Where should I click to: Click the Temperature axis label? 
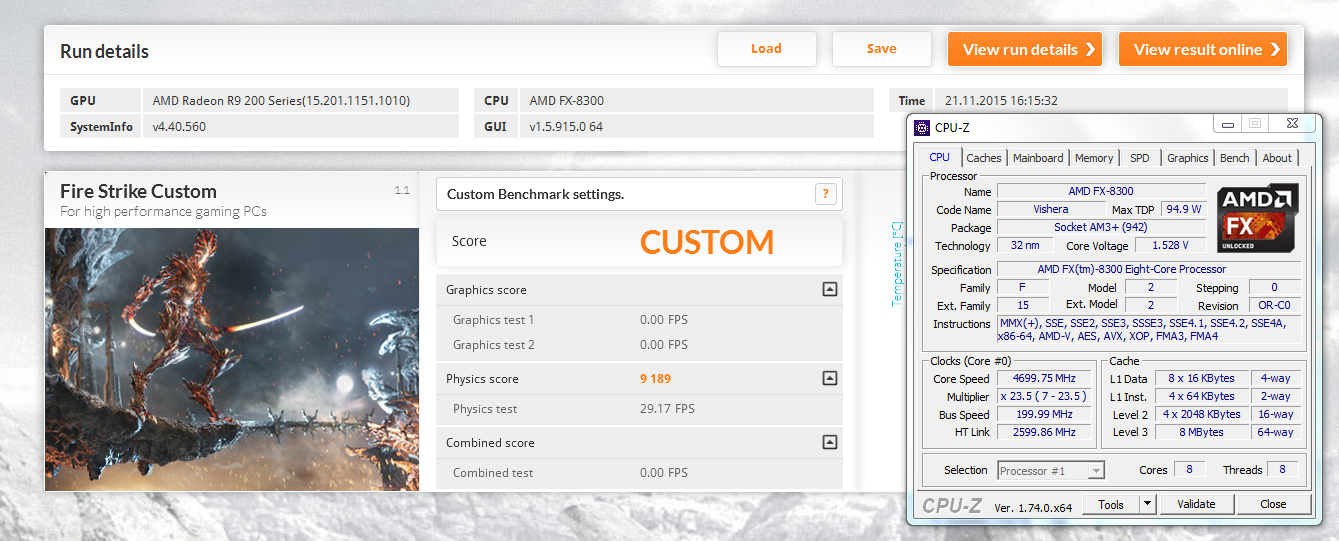(897, 264)
